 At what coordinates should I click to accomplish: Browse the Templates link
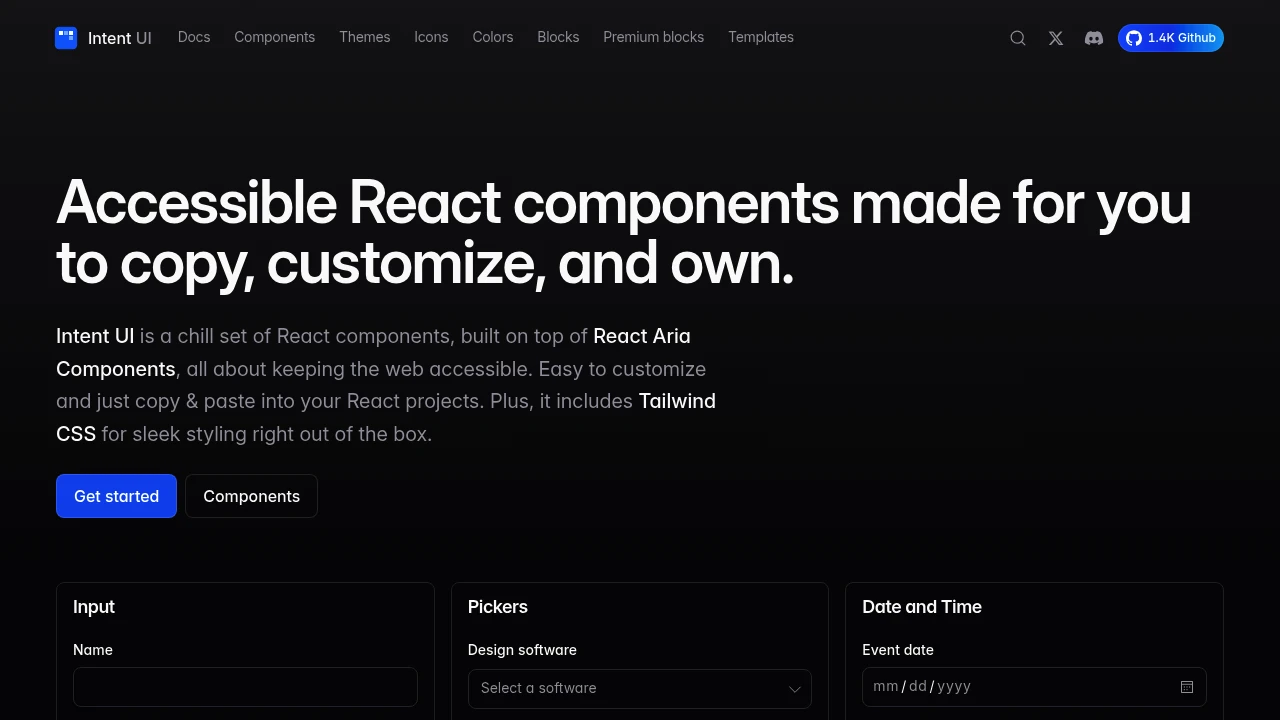point(761,37)
